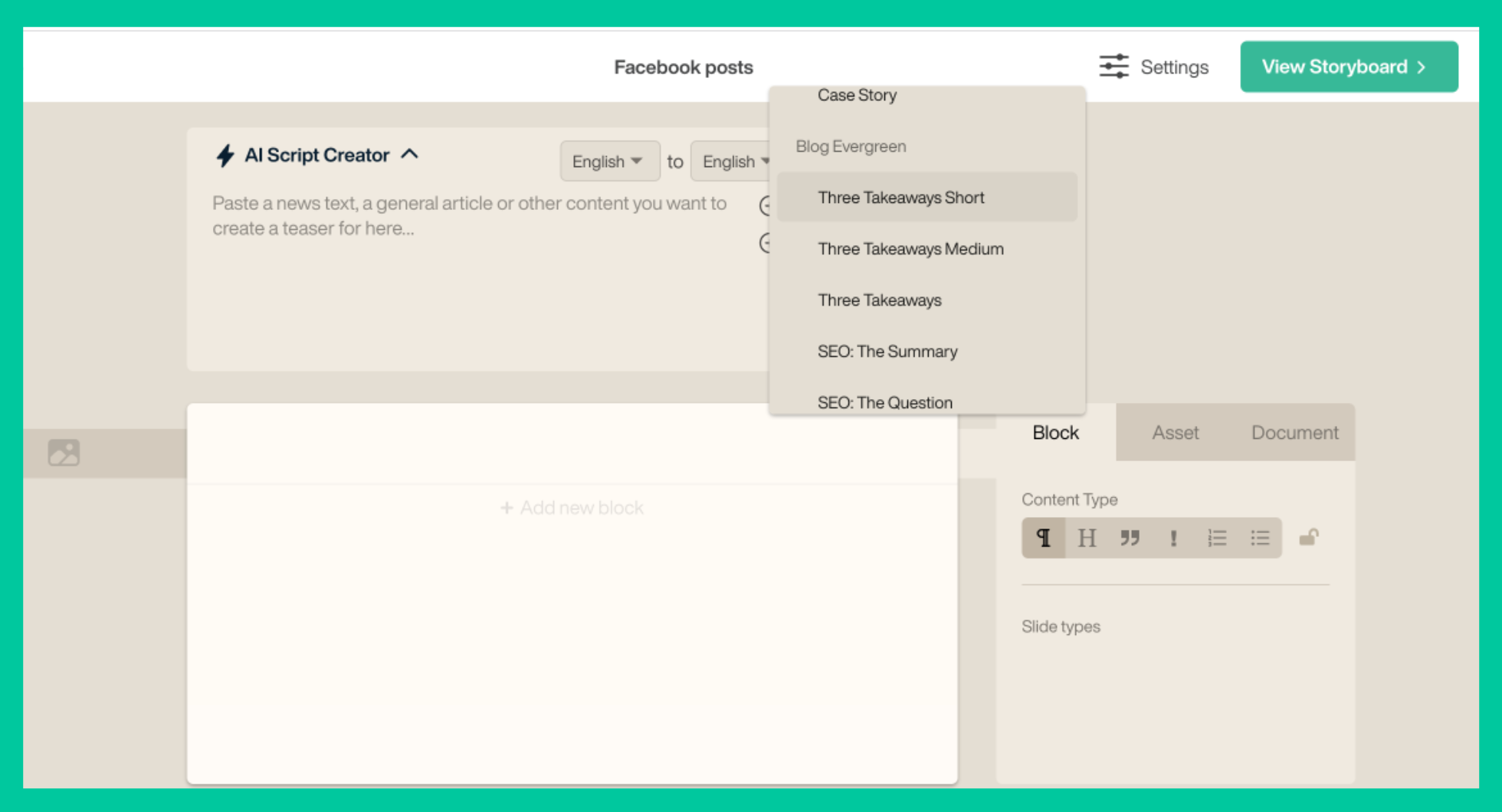Screen dimensions: 1502x812
Task: Choose SEO: The Summary template
Action: tap(887, 352)
